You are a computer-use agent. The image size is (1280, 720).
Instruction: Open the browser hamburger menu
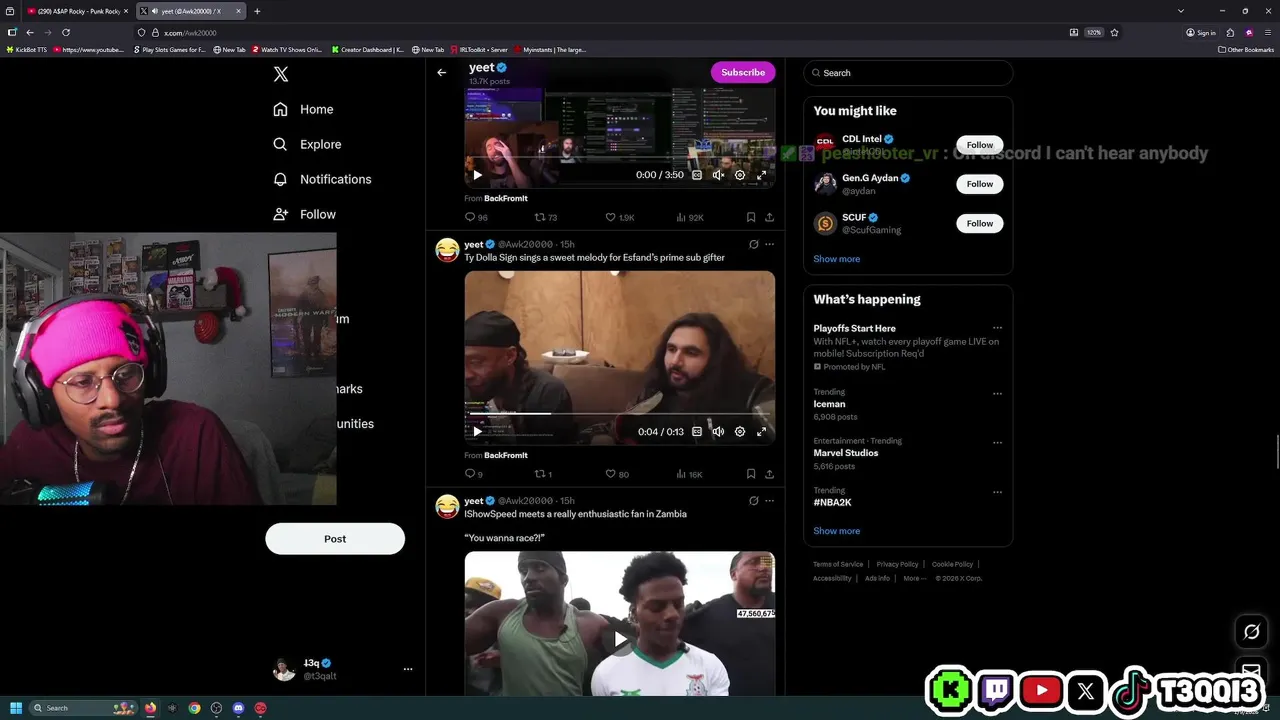1266,32
